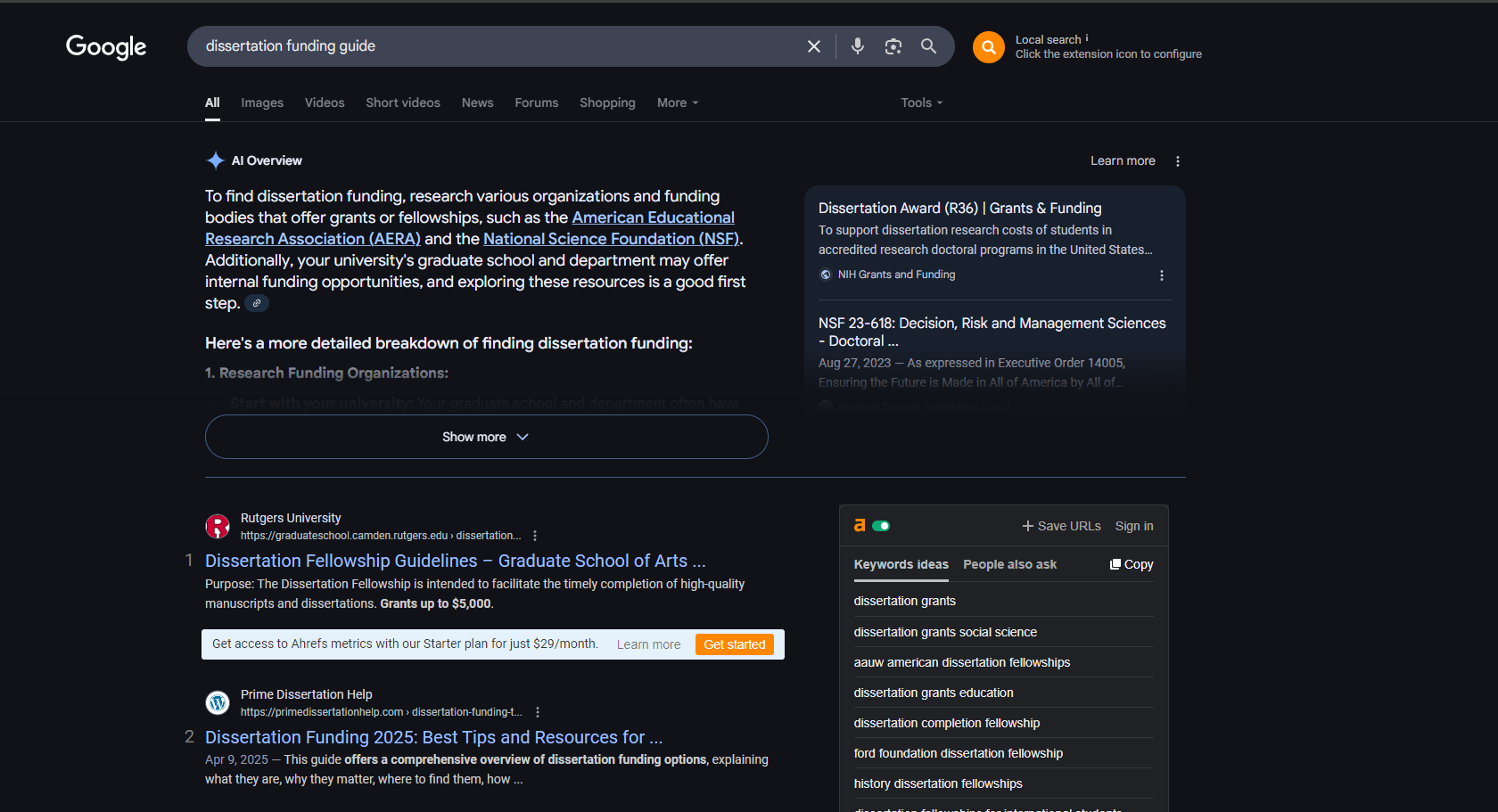
Task: Open Dissertation Funding 2025 result
Action: 434,737
